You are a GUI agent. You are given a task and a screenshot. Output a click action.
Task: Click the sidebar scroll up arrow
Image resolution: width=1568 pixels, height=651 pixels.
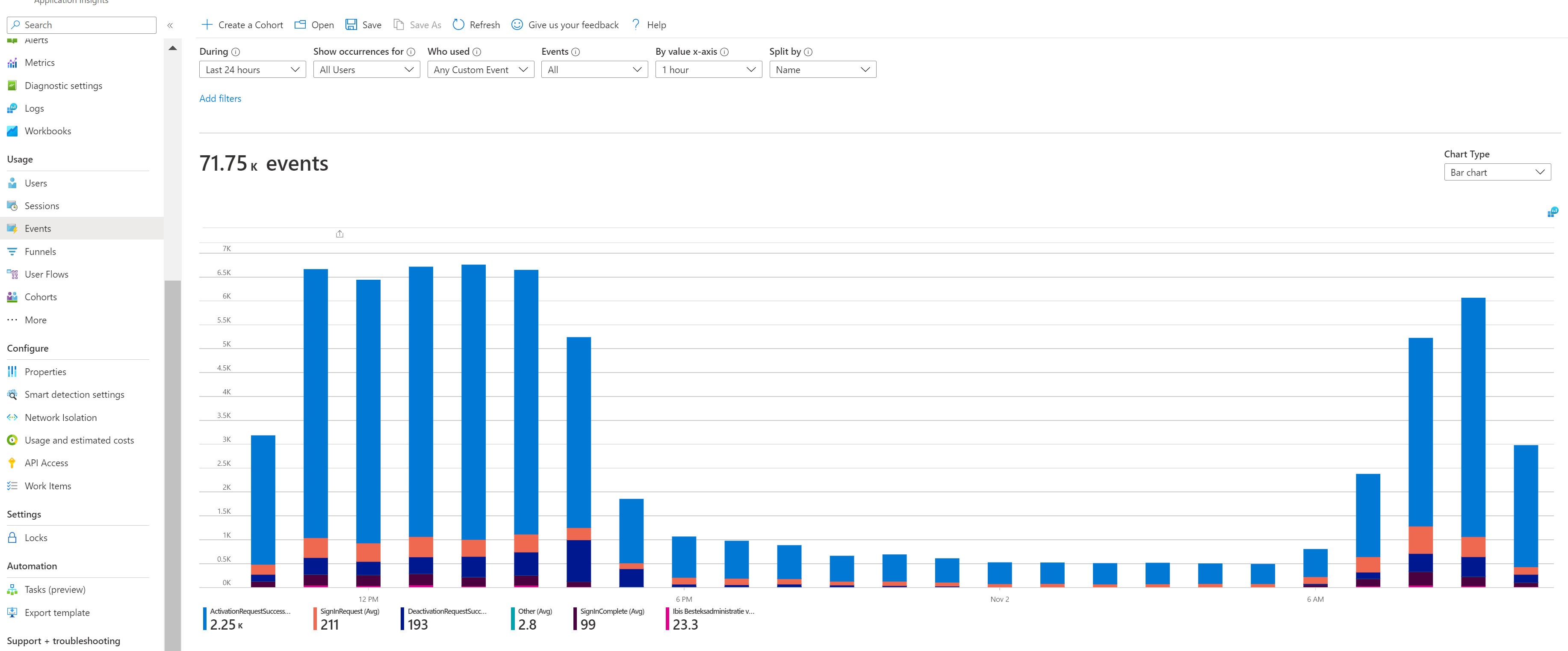[173, 48]
